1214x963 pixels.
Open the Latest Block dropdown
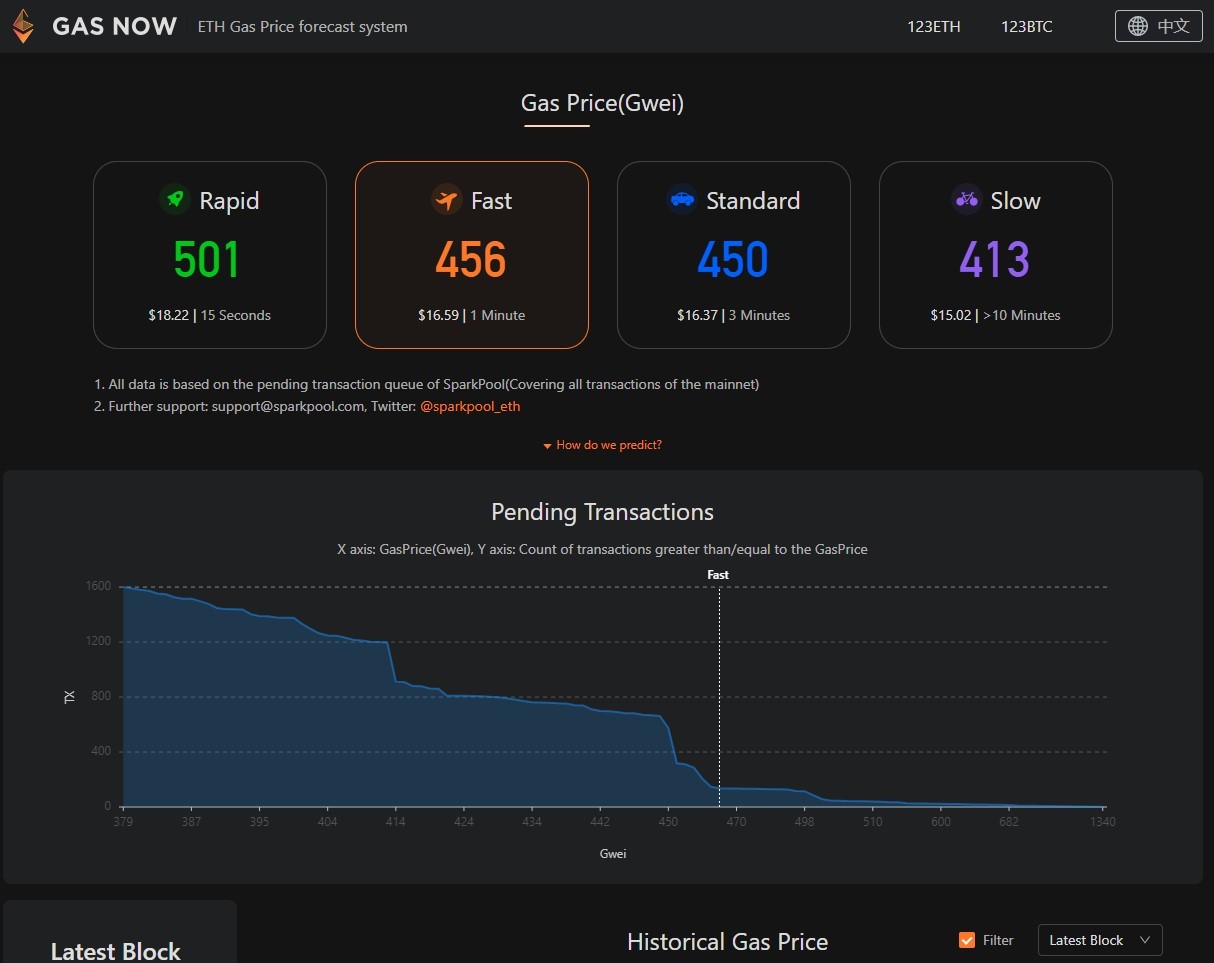click(1100, 940)
